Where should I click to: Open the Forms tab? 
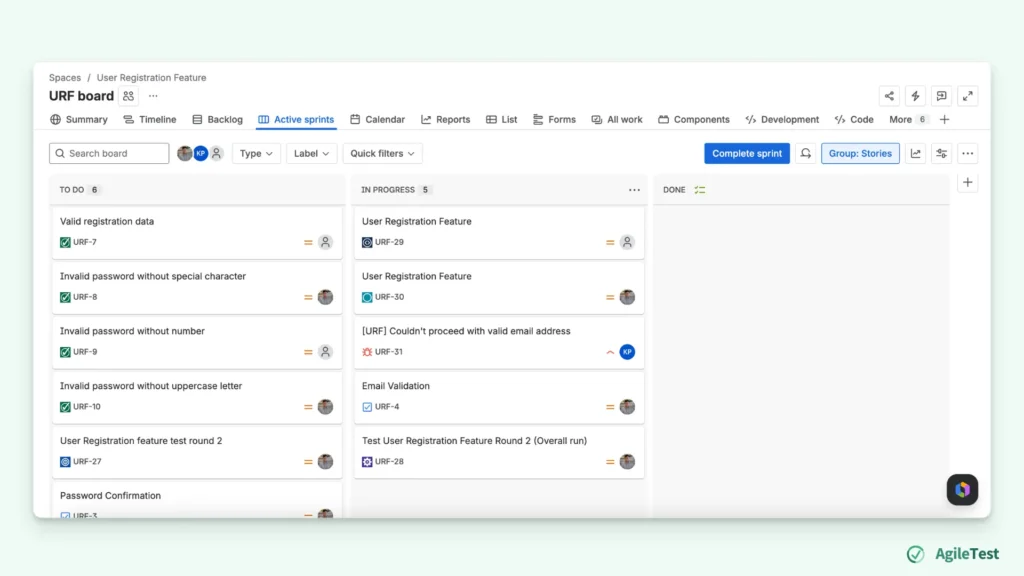click(x=554, y=120)
